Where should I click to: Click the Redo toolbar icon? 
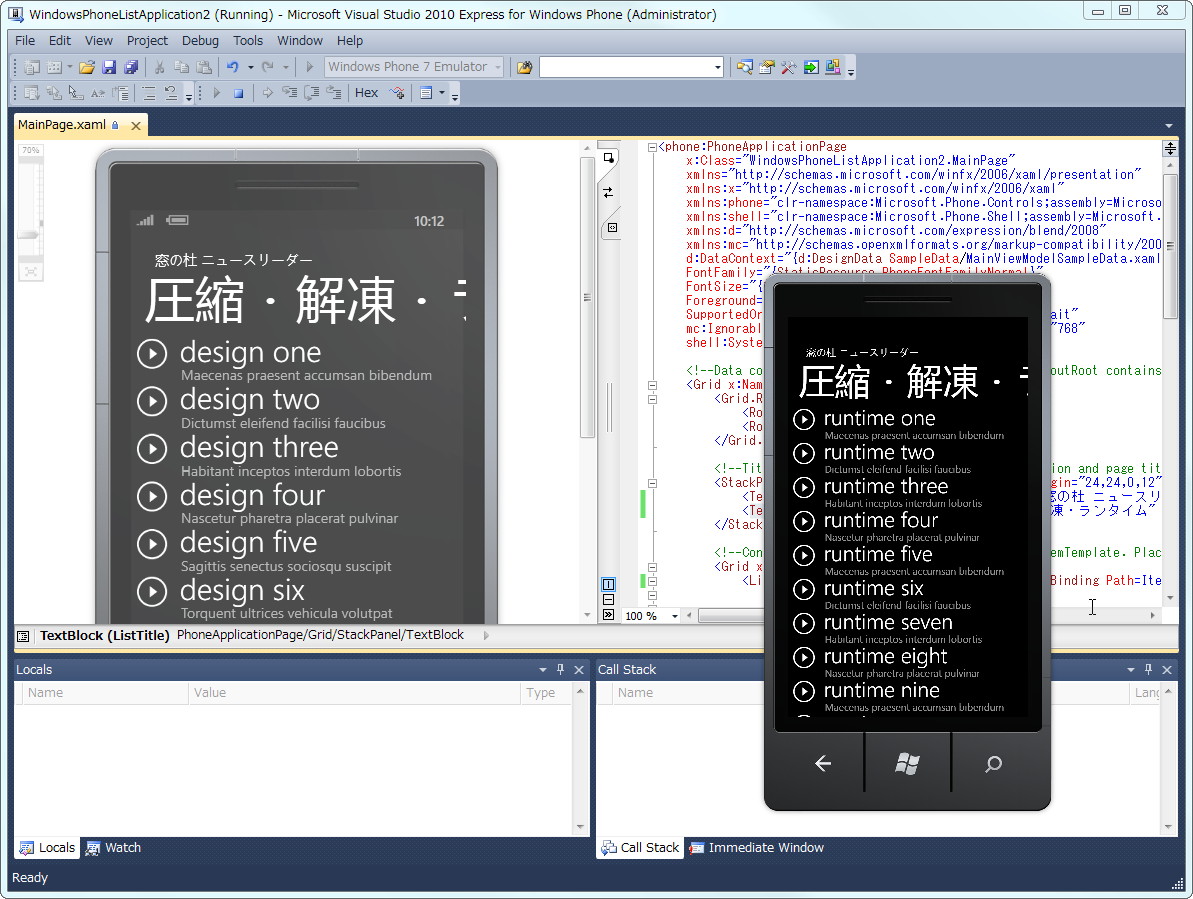[x=268, y=68]
